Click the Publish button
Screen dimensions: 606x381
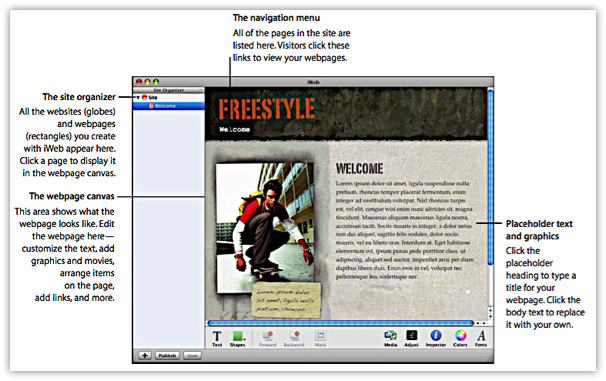pos(167,355)
